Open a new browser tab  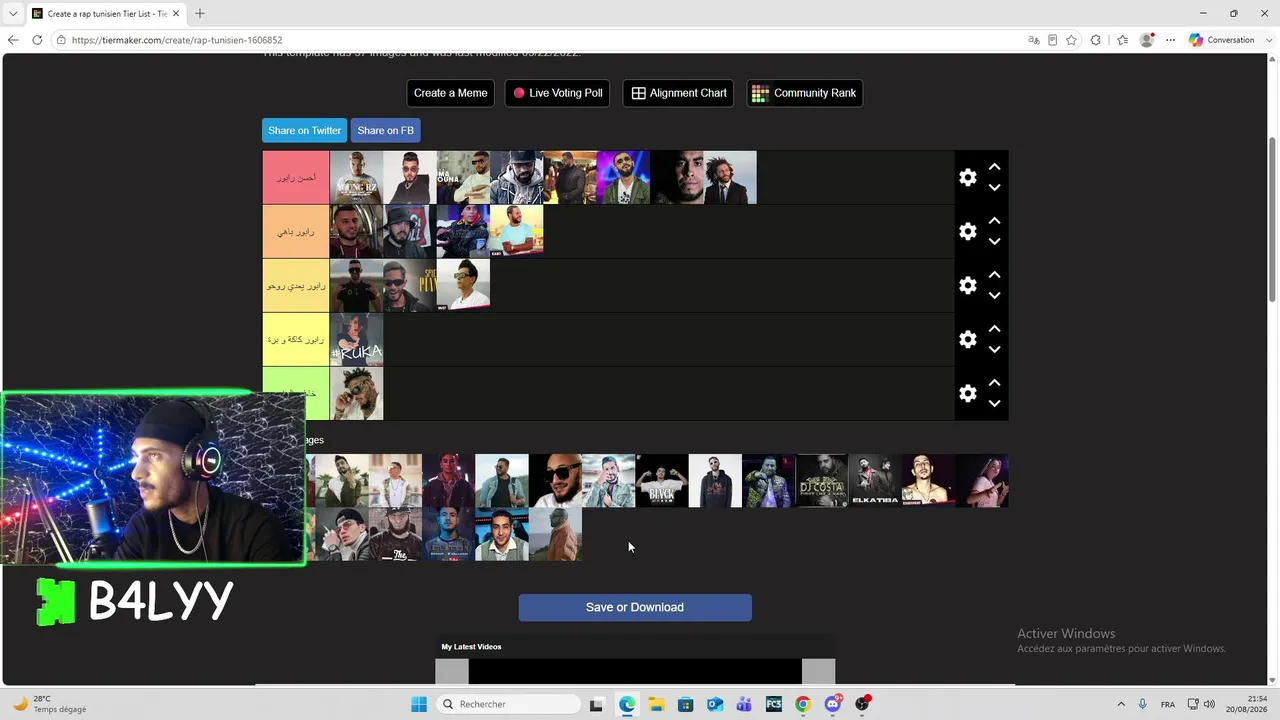click(200, 13)
